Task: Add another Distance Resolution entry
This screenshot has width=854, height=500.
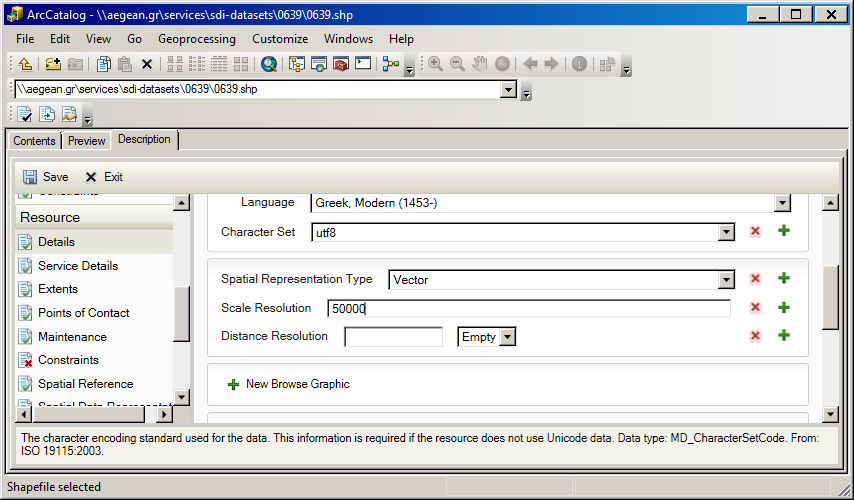Action: click(784, 335)
